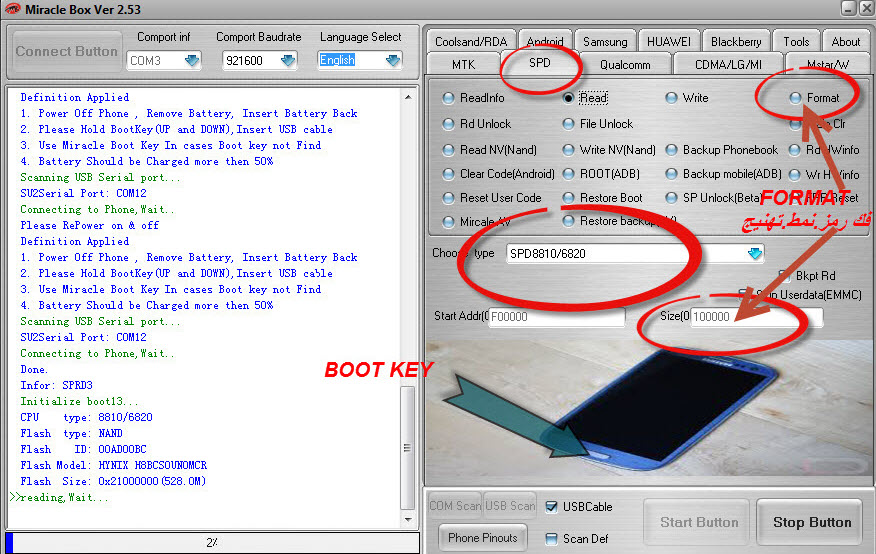Screen dimensions: 876x554
Task: Open the Comport inf dropdown arrow
Action: (192, 60)
